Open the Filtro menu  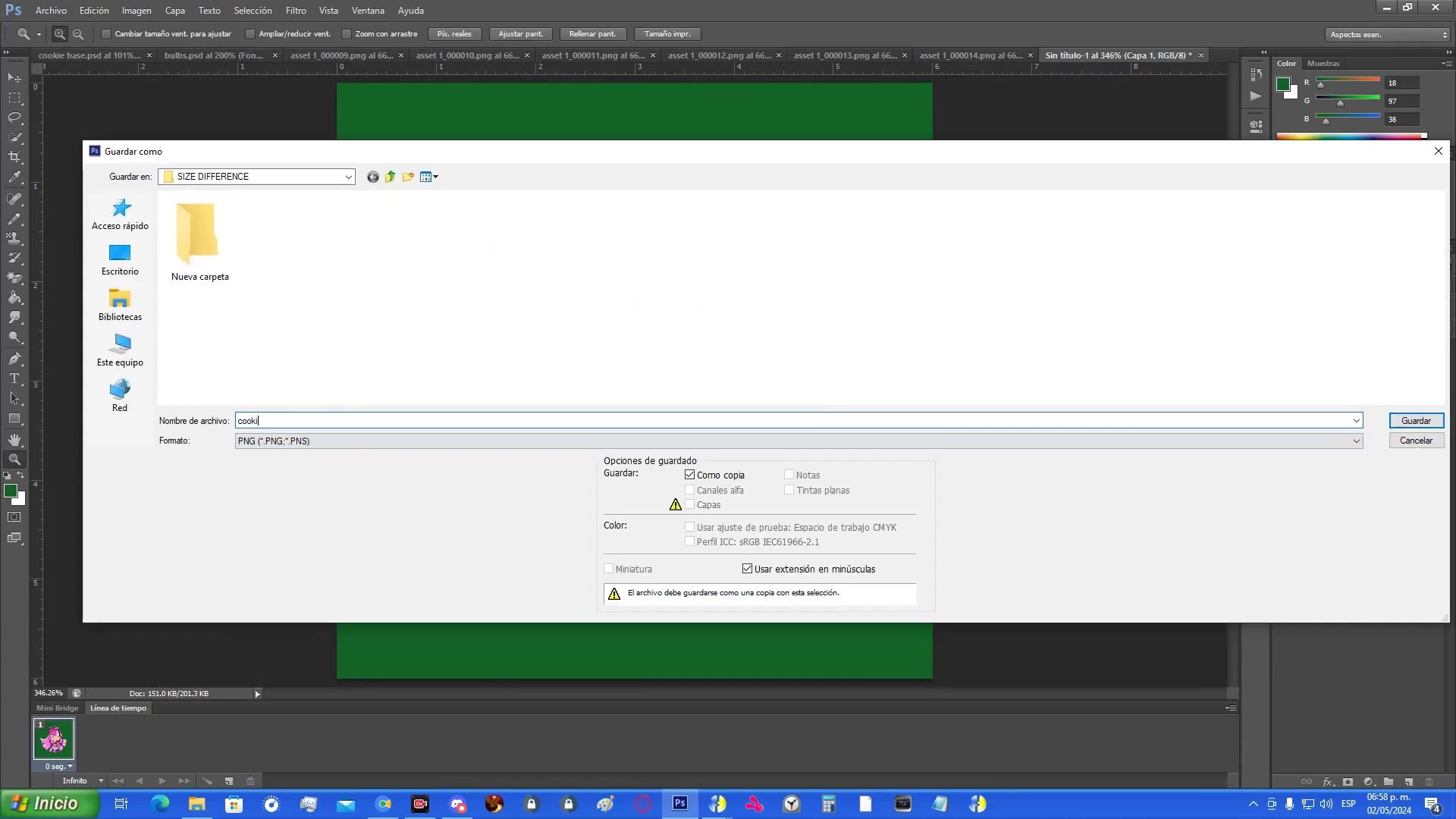[296, 11]
